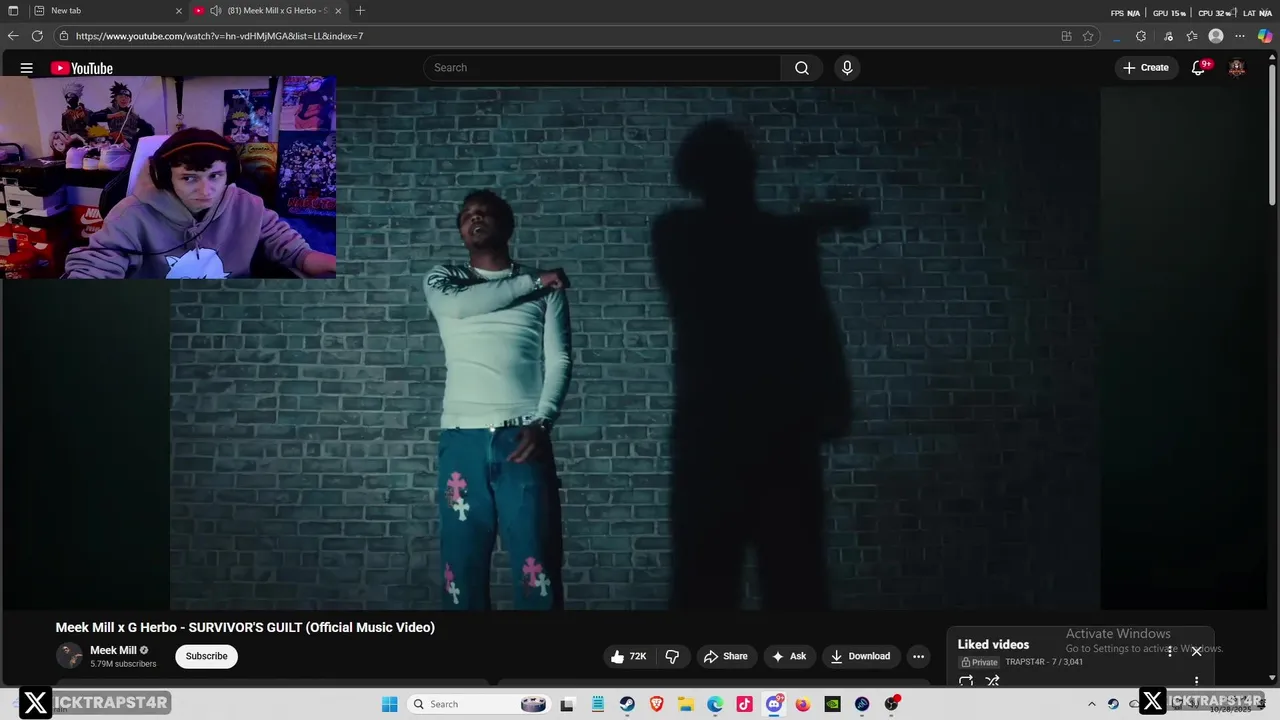
Task: Toggle playlist loop
Action: tap(966, 681)
